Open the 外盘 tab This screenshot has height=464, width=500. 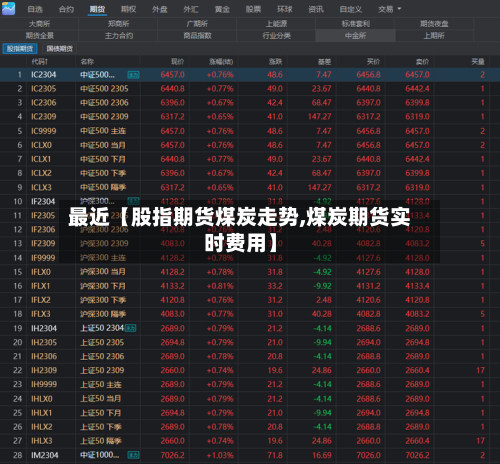point(160,9)
